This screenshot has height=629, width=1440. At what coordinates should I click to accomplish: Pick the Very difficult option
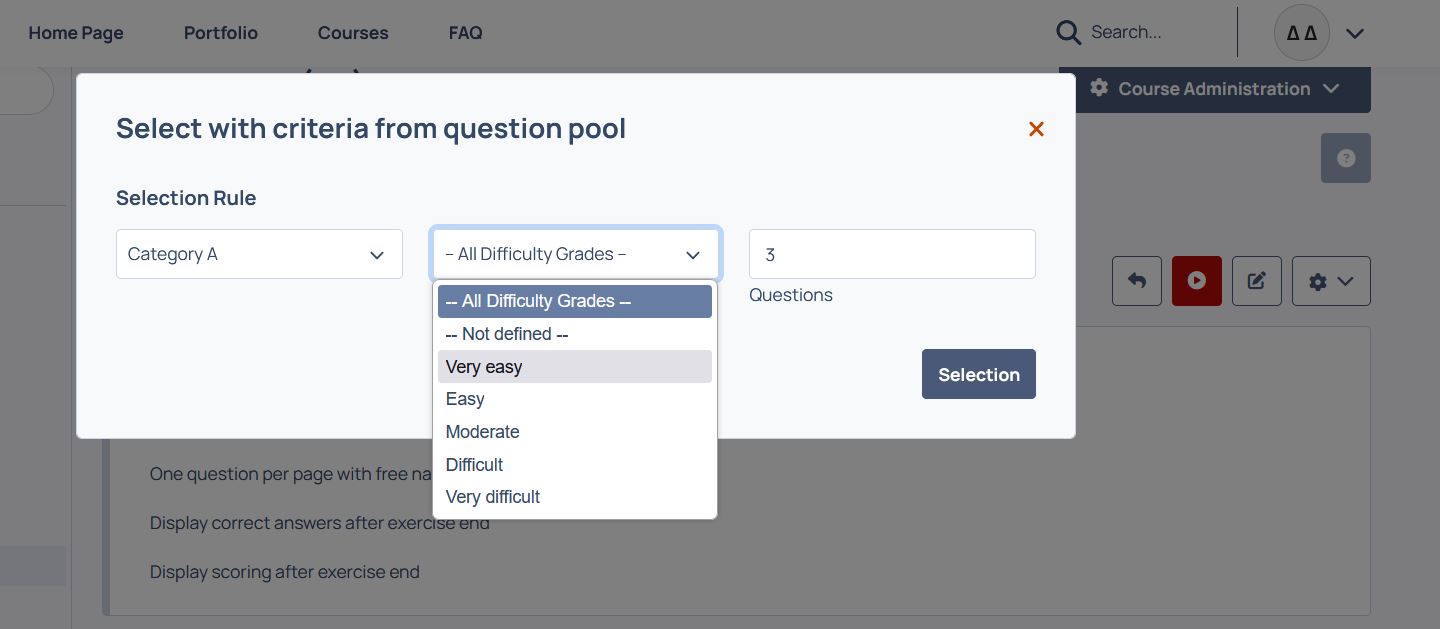point(575,497)
